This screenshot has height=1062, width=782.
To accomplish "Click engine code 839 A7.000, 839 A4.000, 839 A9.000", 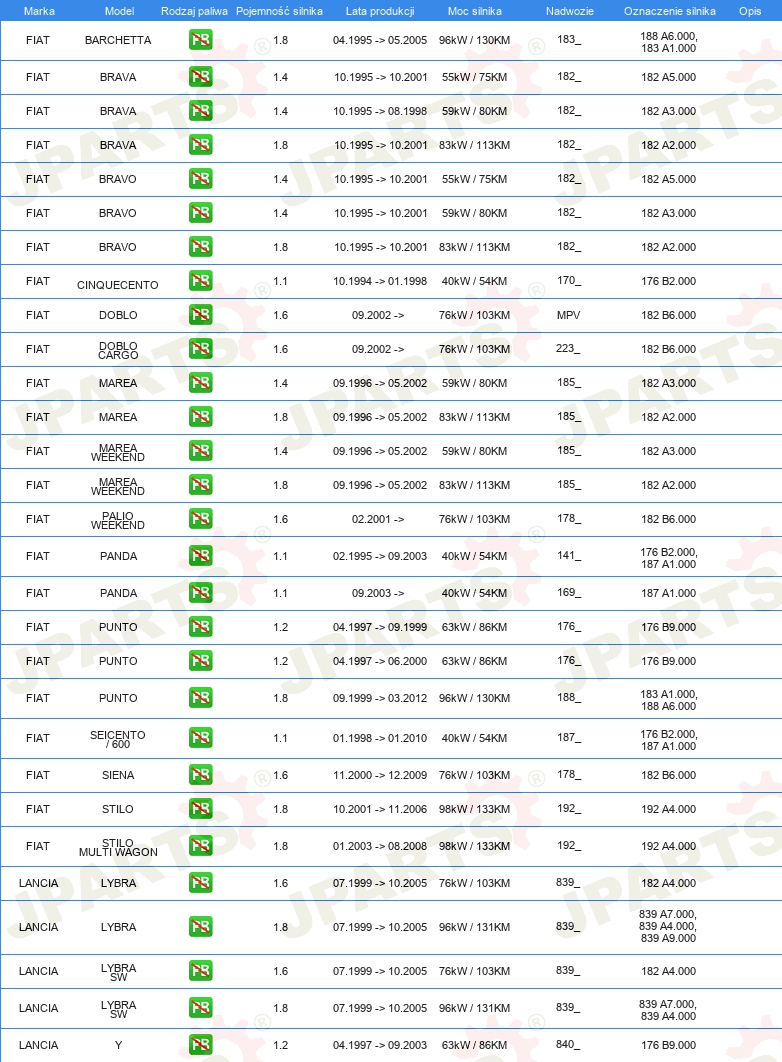I will pos(668,926).
